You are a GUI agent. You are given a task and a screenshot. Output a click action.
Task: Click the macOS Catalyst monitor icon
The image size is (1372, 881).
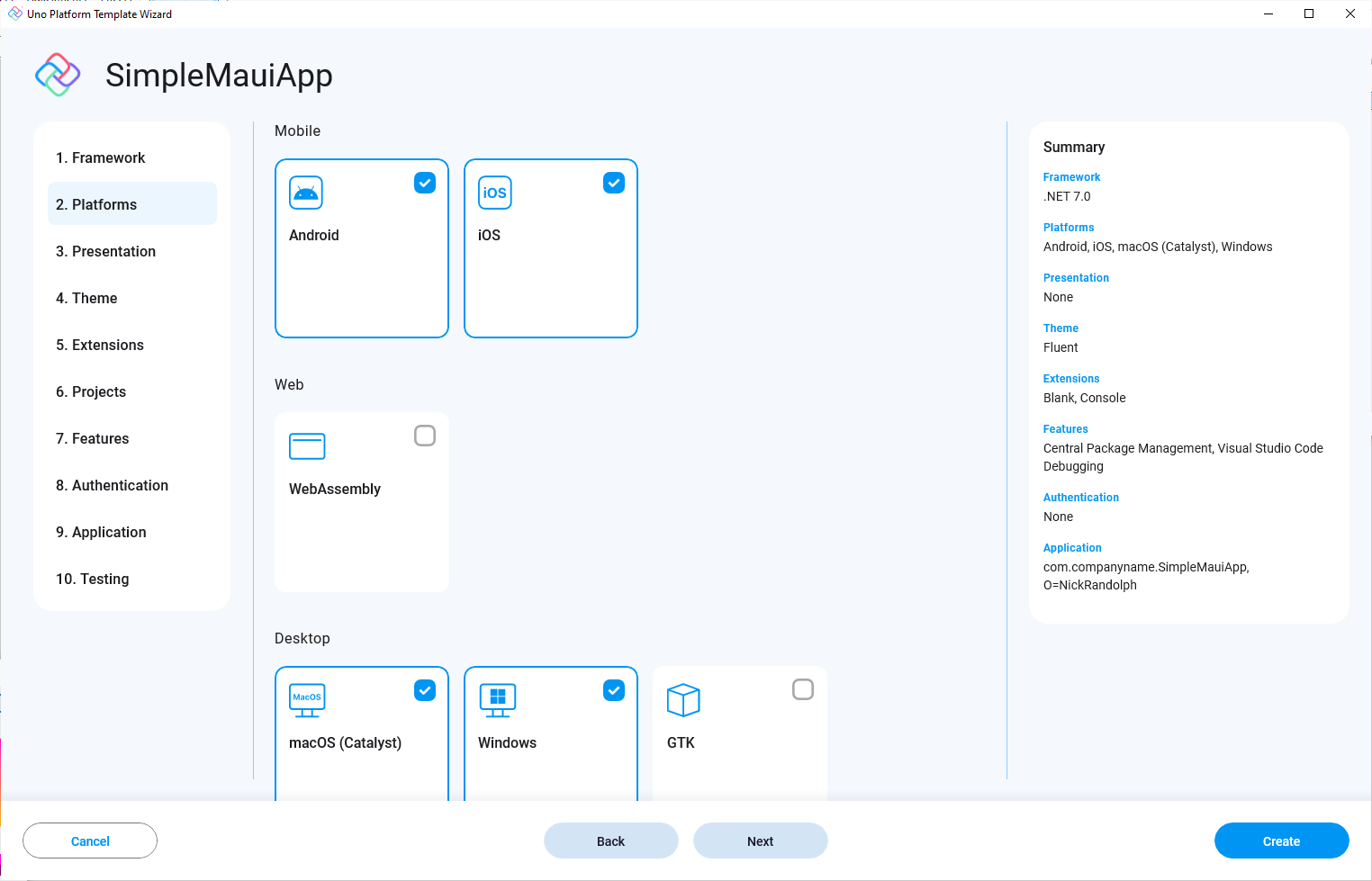click(x=307, y=700)
